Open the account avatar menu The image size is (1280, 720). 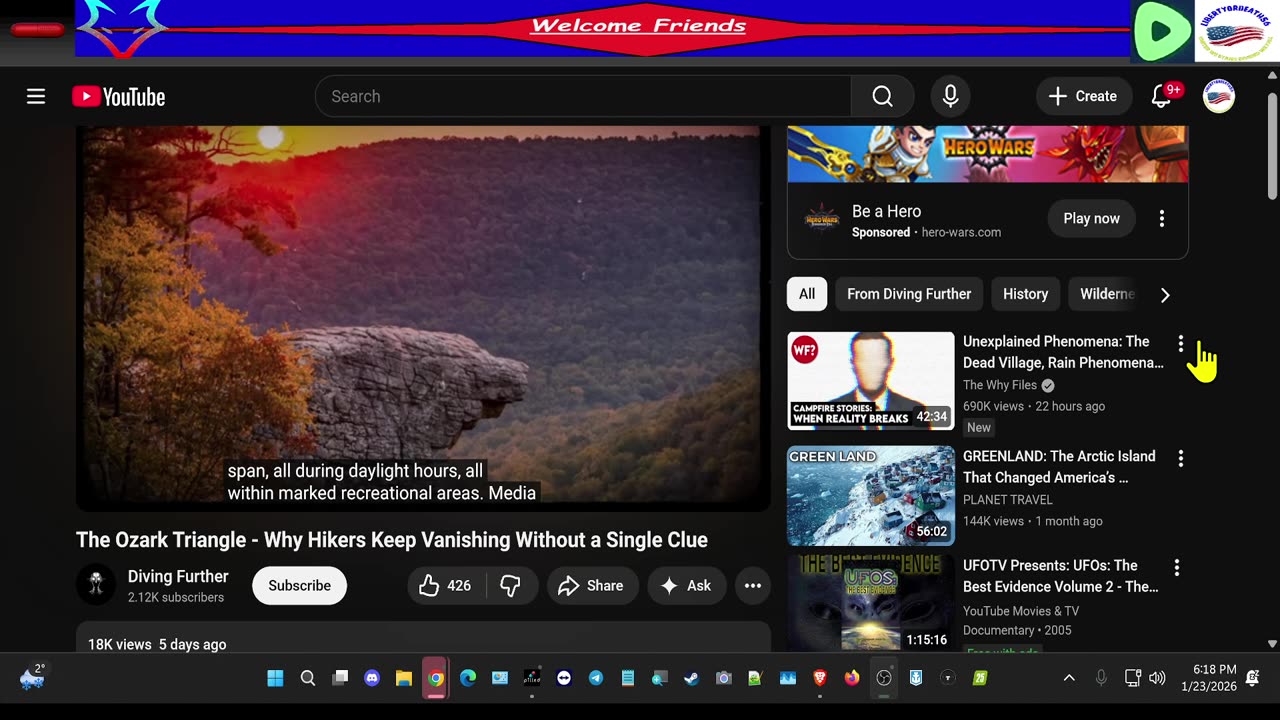[1218, 97]
